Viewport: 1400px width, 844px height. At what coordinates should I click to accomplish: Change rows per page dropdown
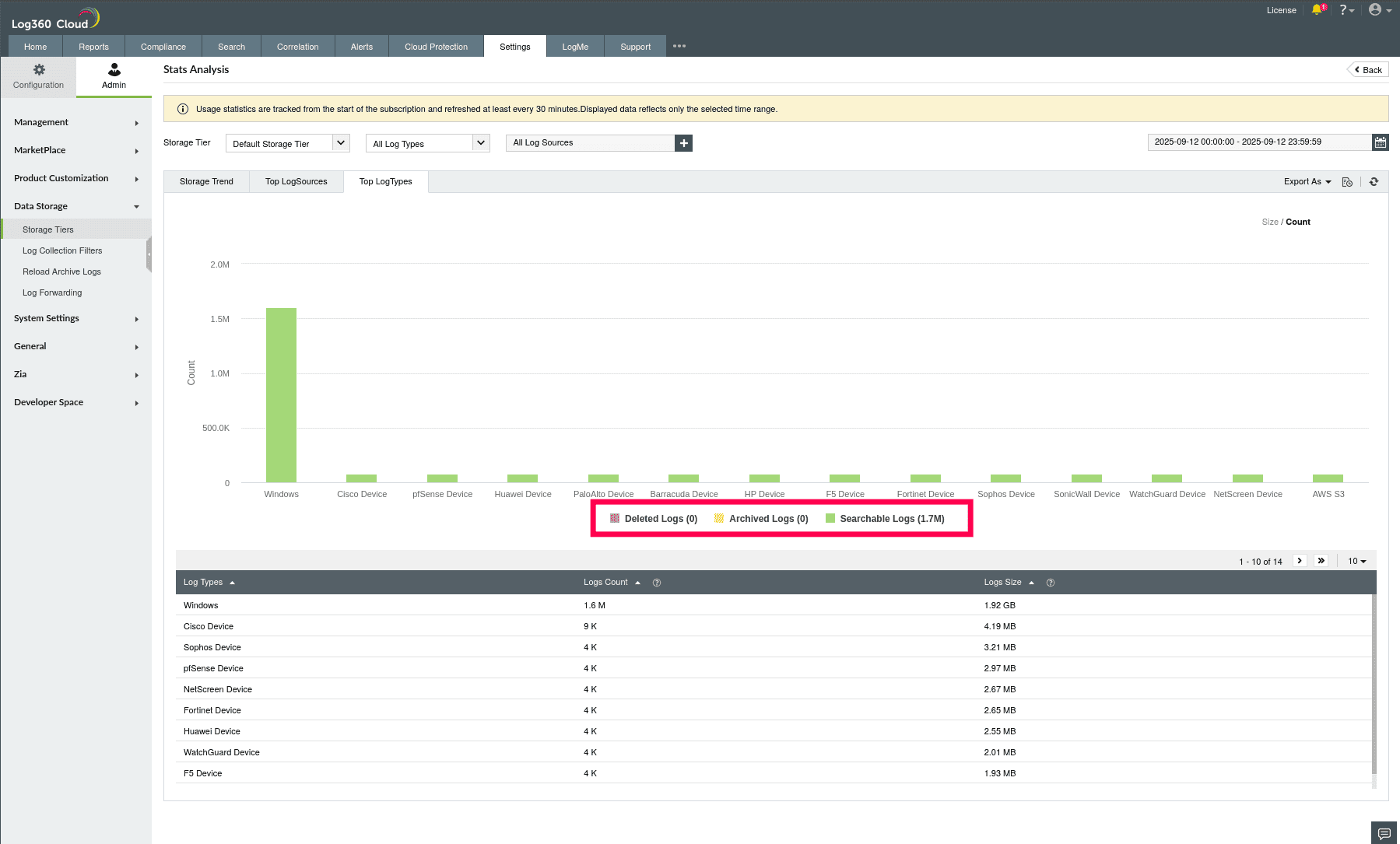tap(1357, 561)
